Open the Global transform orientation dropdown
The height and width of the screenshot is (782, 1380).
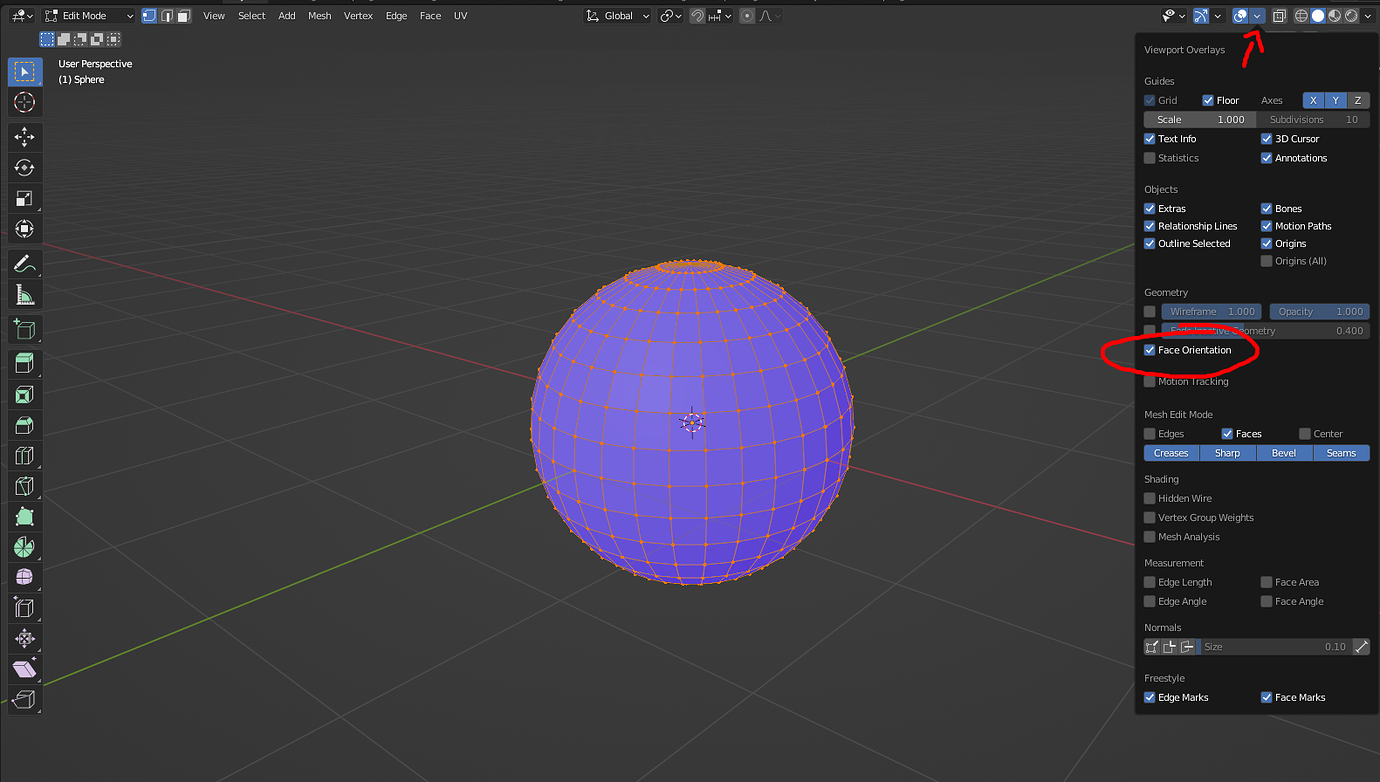click(617, 15)
